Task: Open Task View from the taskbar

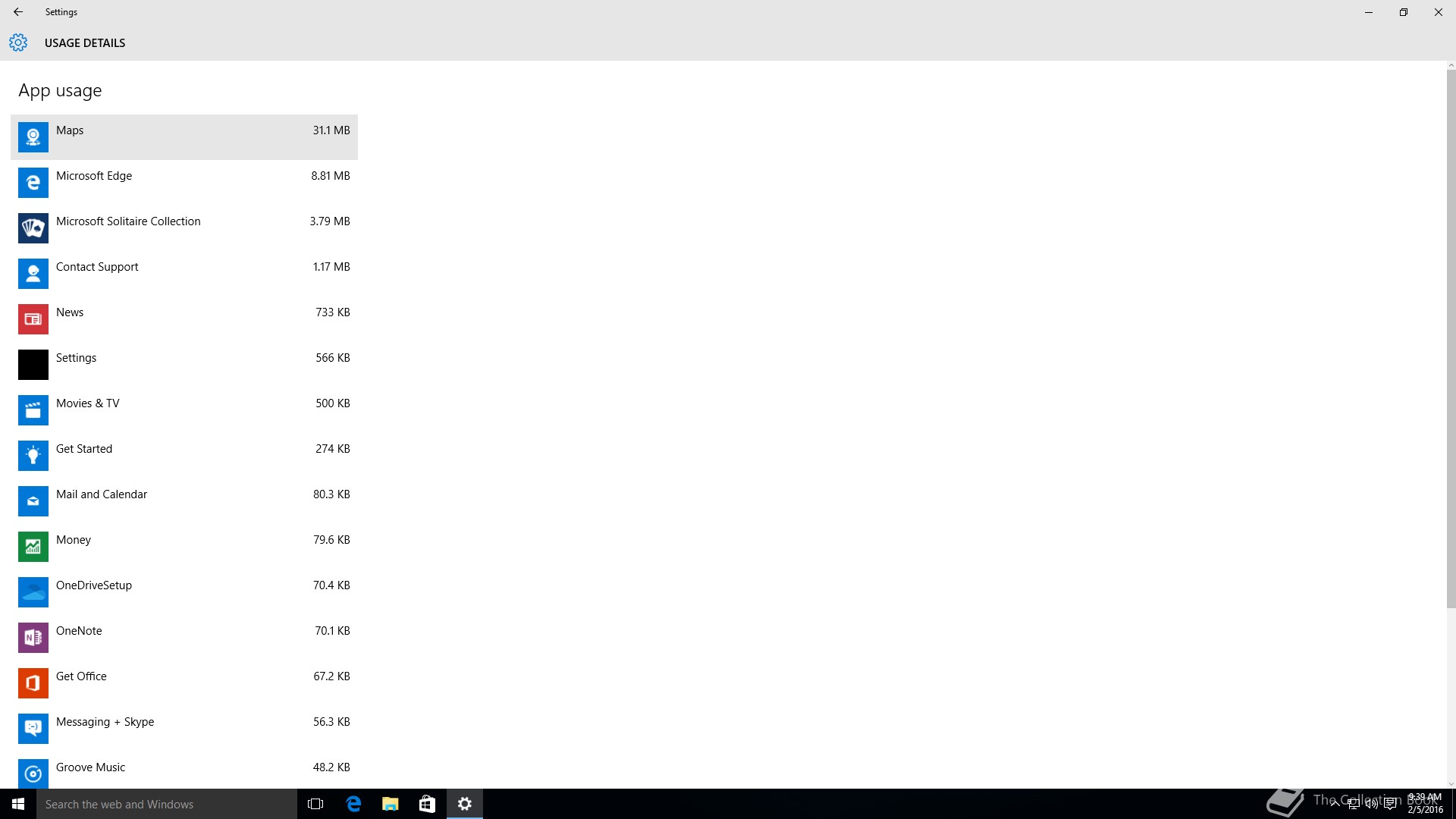Action: point(315,804)
